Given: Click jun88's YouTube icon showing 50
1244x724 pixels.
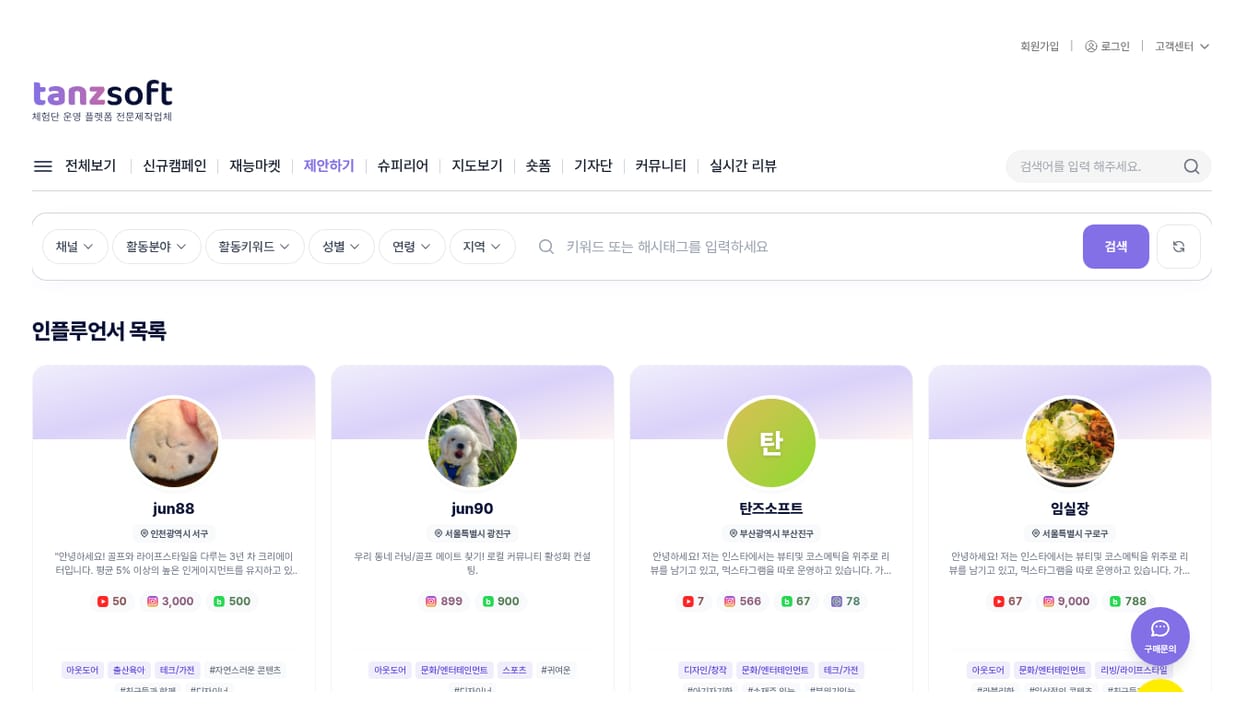Looking at the screenshot, I should coord(103,601).
